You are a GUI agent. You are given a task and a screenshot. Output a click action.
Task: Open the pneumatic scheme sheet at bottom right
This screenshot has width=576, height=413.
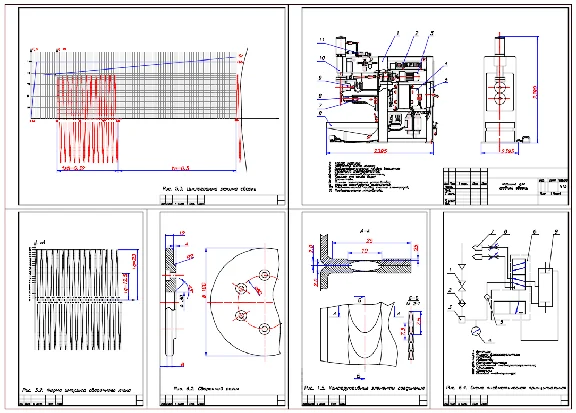pyautogui.click(x=506, y=309)
